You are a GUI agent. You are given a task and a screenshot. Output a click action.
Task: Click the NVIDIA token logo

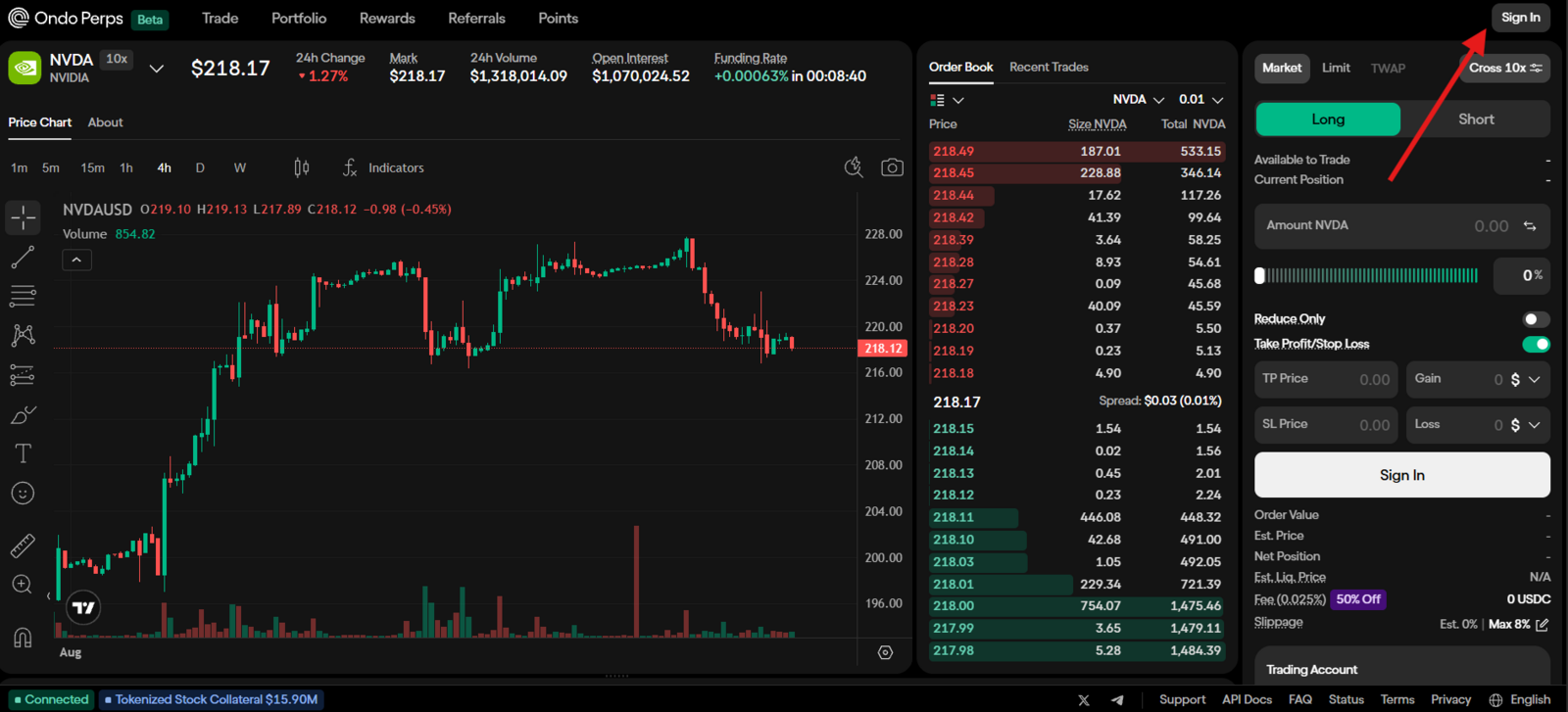tap(24, 68)
